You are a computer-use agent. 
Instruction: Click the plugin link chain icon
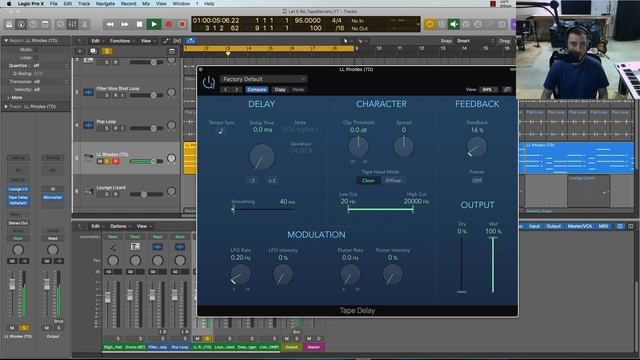pos(507,89)
